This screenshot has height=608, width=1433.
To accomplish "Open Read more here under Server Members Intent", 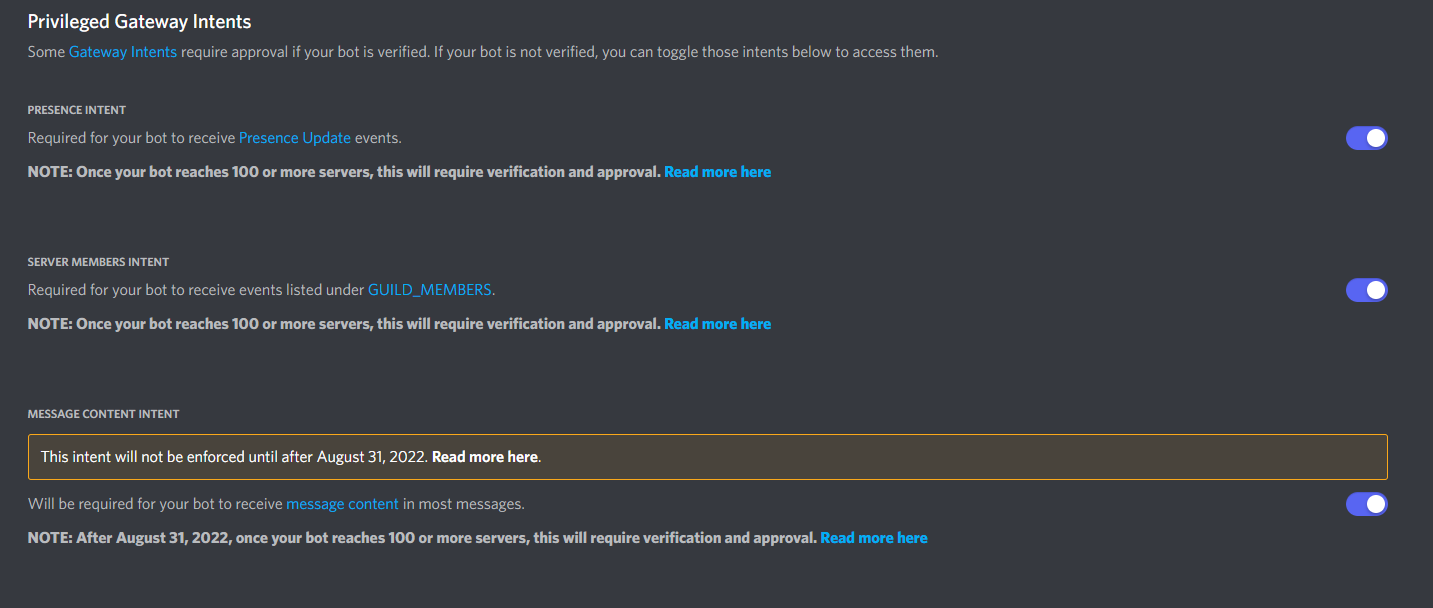I will click(x=718, y=324).
